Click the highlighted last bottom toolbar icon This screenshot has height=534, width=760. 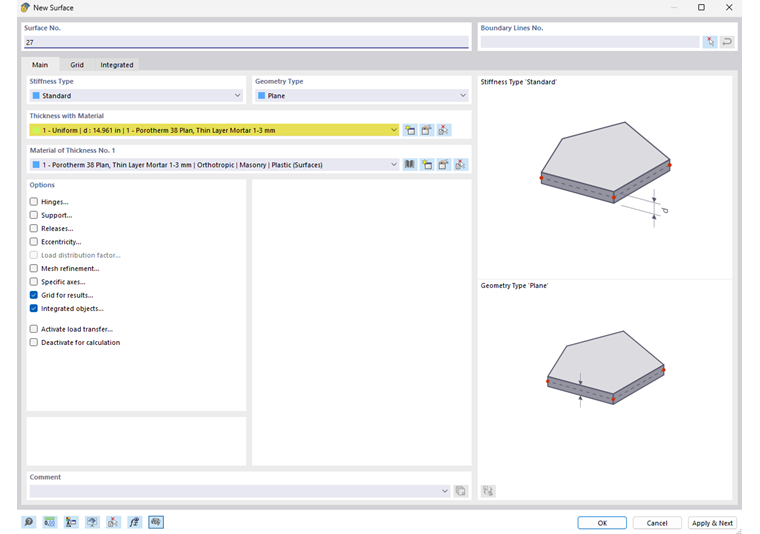(156, 522)
